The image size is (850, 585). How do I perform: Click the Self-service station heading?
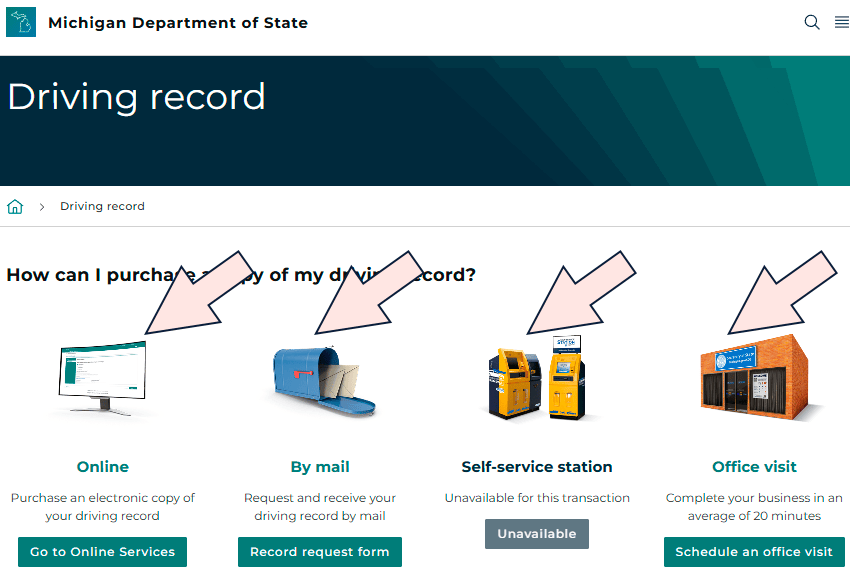tap(537, 467)
